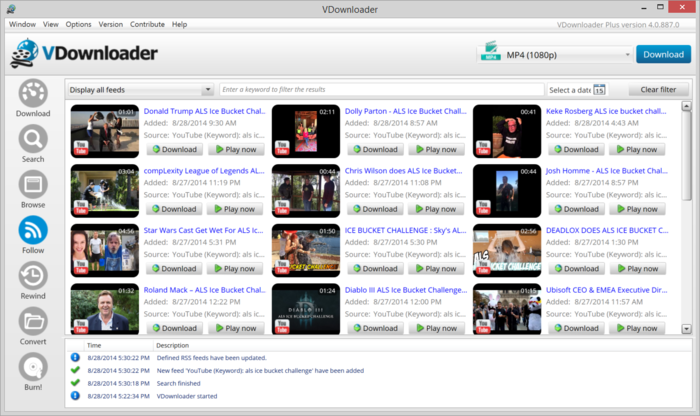Image resolution: width=700 pixels, height=416 pixels.
Task: Open the Version menu
Action: click(x=111, y=24)
